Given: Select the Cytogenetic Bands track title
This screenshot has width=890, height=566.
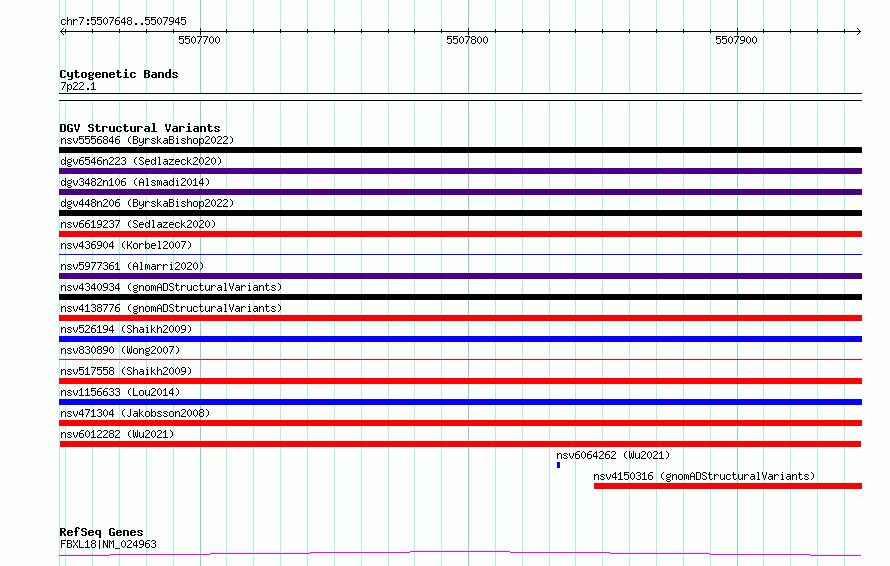Looking at the screenshot, I should click(119, 74).
